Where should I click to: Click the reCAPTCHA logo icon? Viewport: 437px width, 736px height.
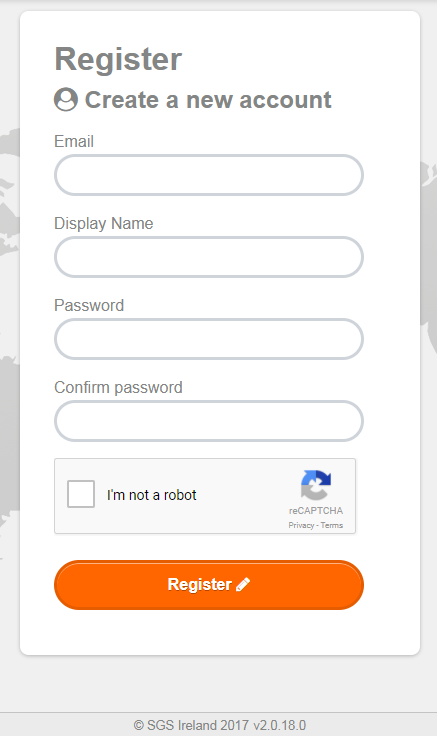tap(316, 485)
